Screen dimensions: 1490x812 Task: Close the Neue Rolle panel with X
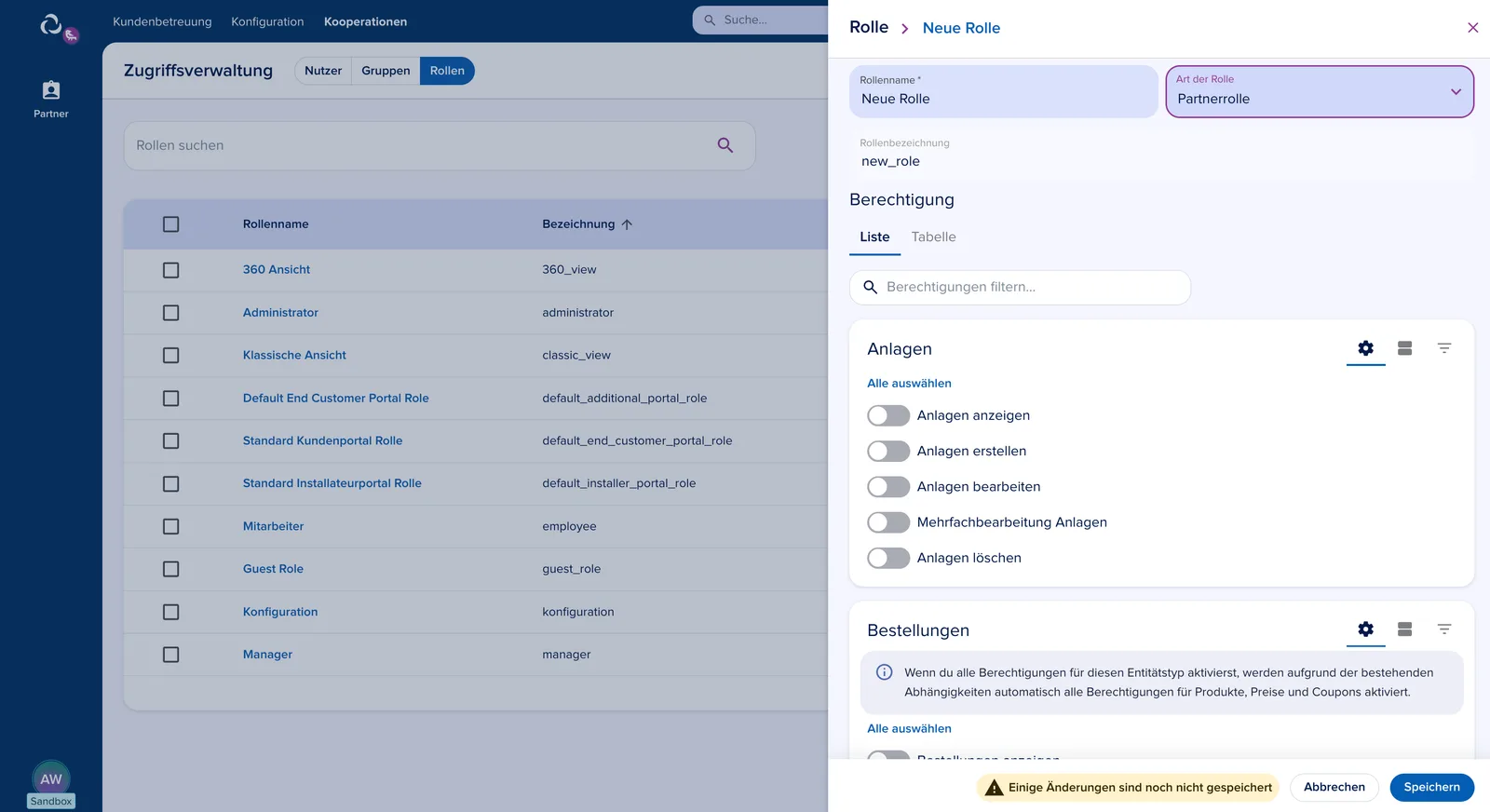pyautogui.click(x=1472, y=28)
